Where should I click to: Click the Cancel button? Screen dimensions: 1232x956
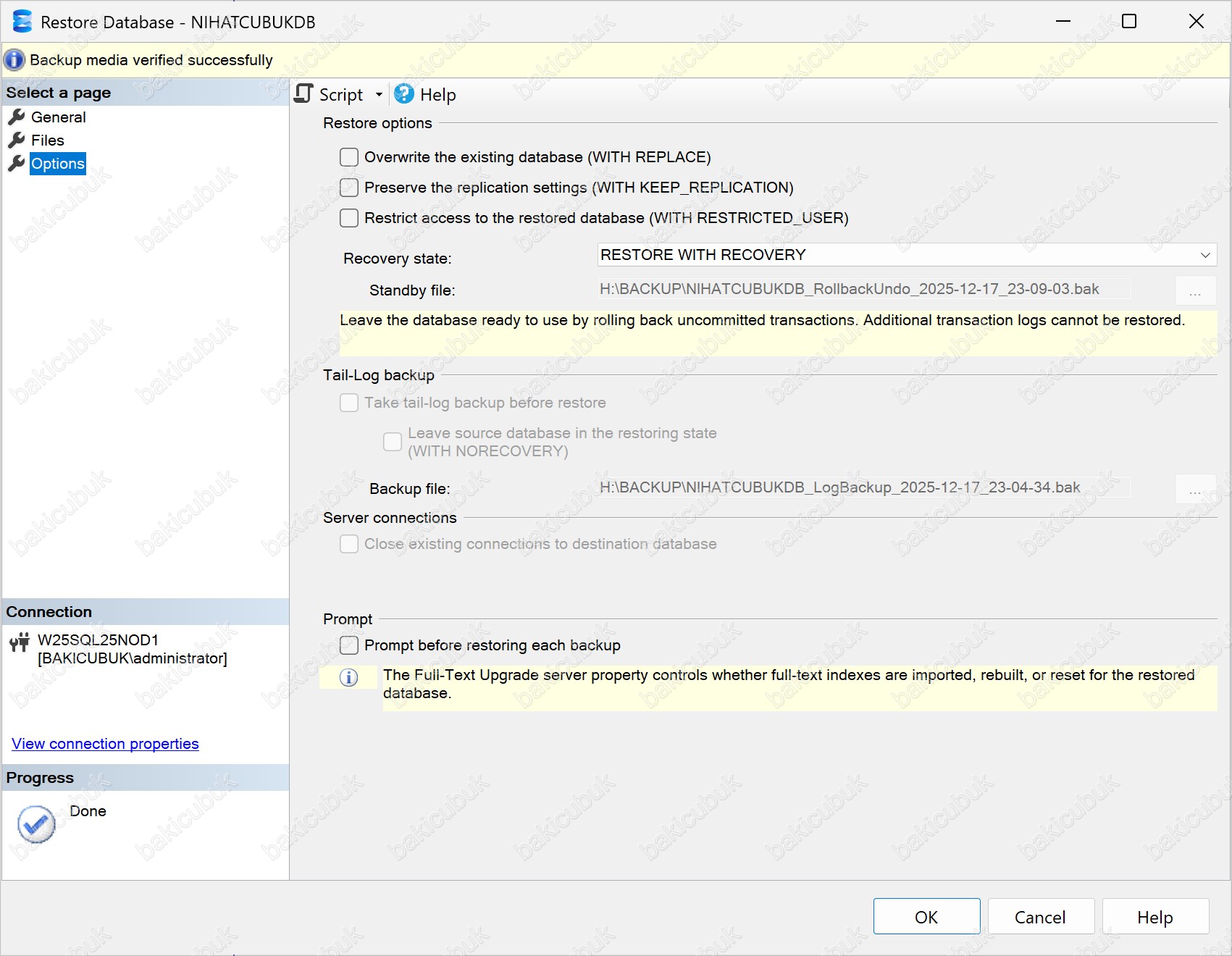point(1040,917)
